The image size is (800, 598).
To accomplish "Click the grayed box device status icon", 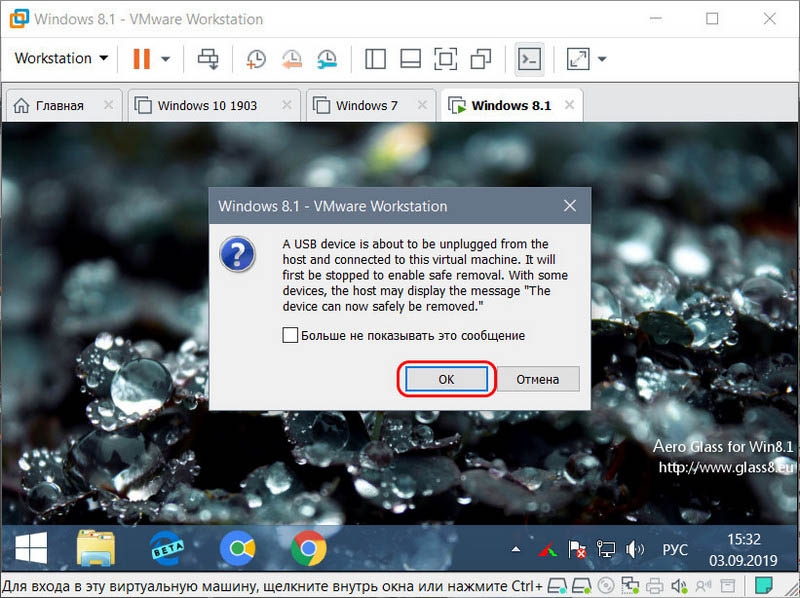I will (728, 586).
